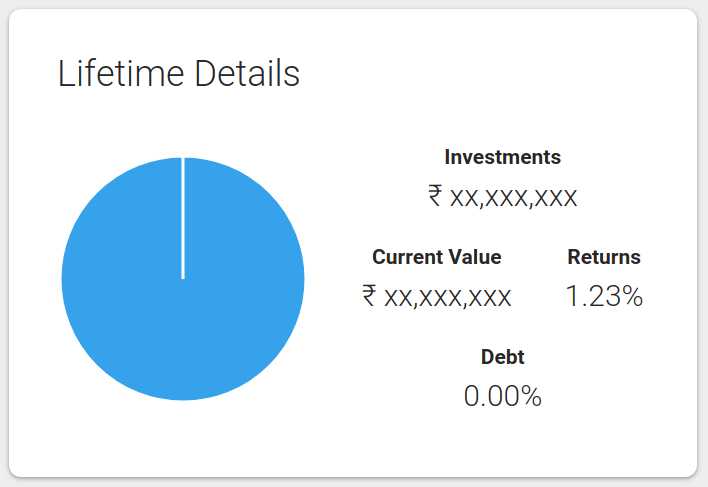The image size is (708, 487).
Task: Select the Current Value label
Action: tap(437, 257)
